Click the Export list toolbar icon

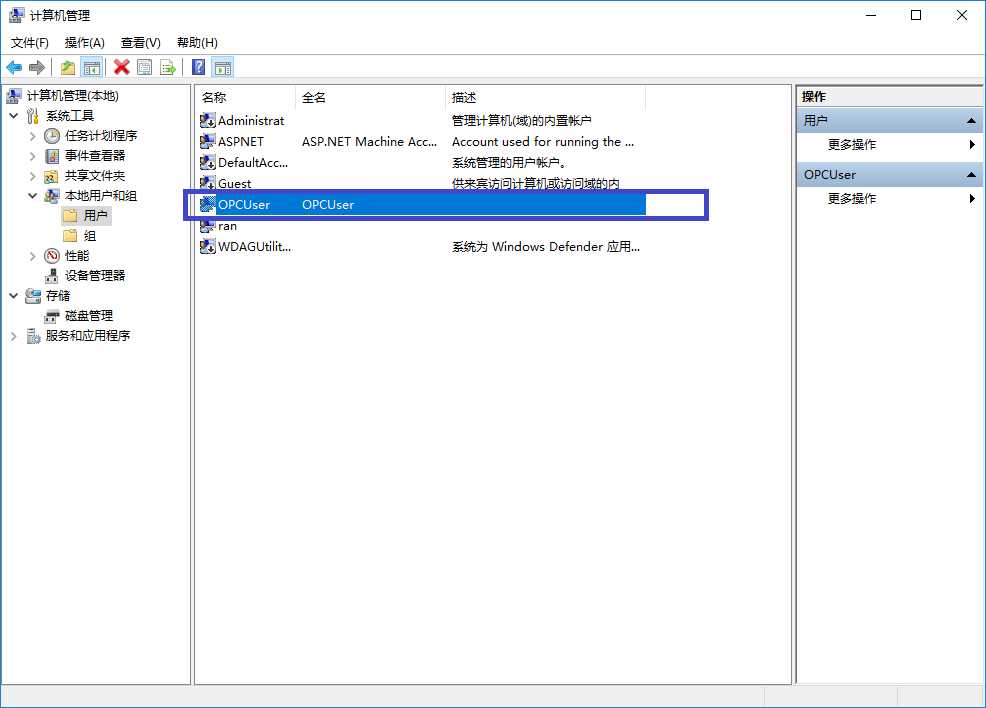click(168, 67)
